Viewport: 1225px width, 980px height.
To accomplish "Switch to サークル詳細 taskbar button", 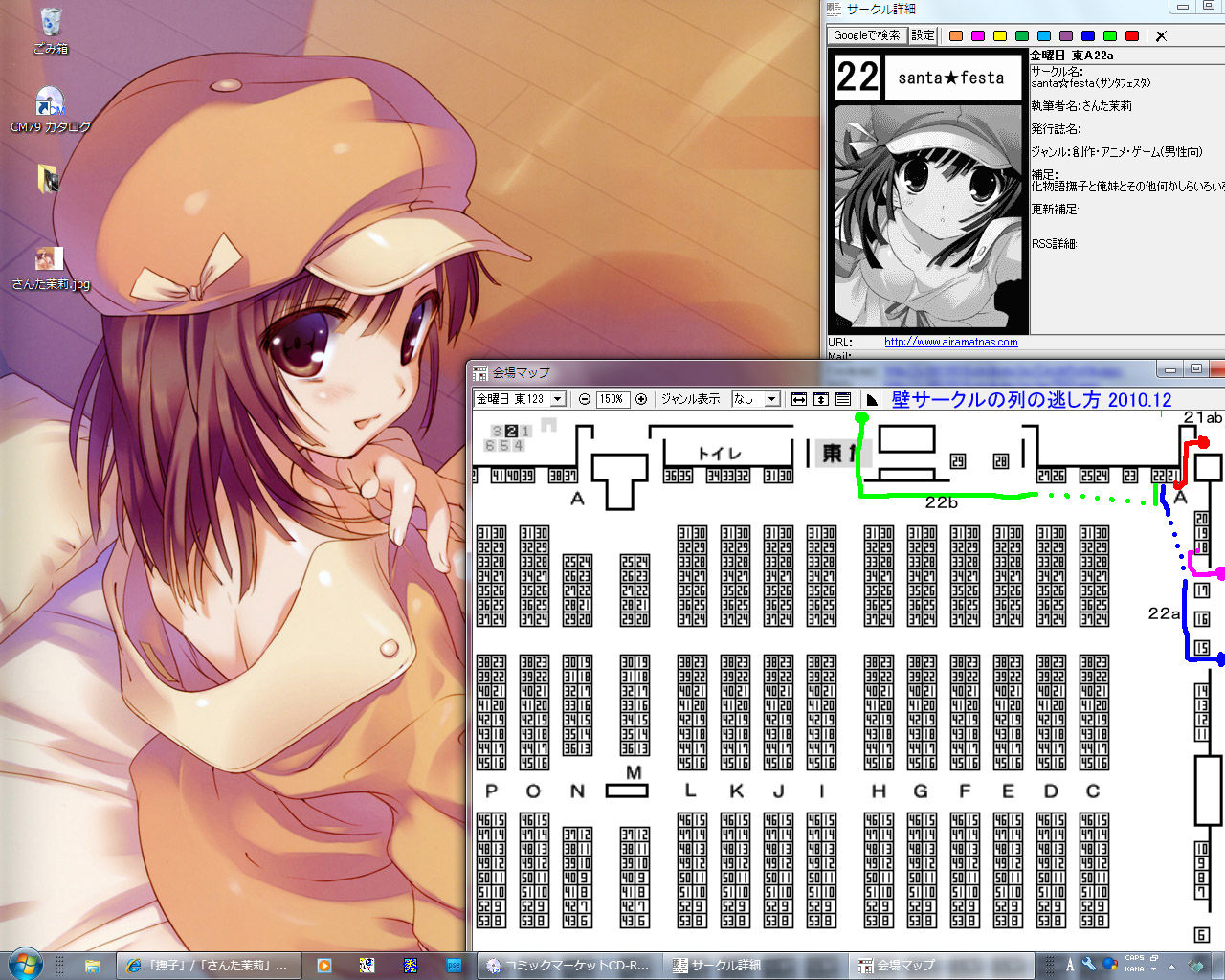I will tap(754, 966).
